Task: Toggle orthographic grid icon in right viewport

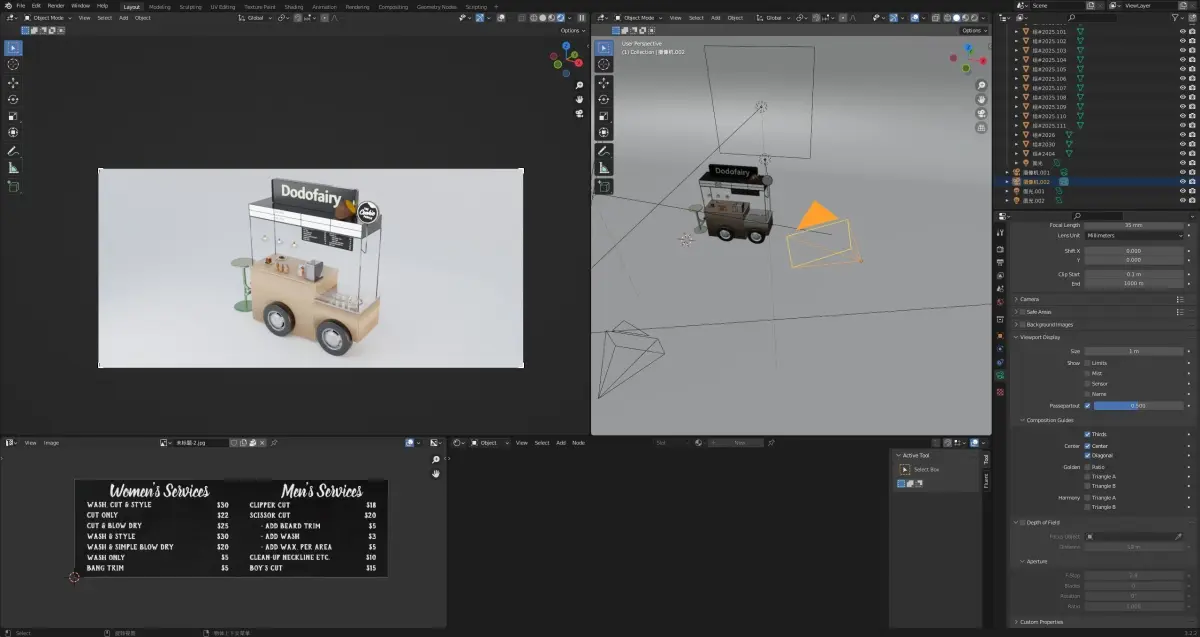Action: (x=981, y=127)
